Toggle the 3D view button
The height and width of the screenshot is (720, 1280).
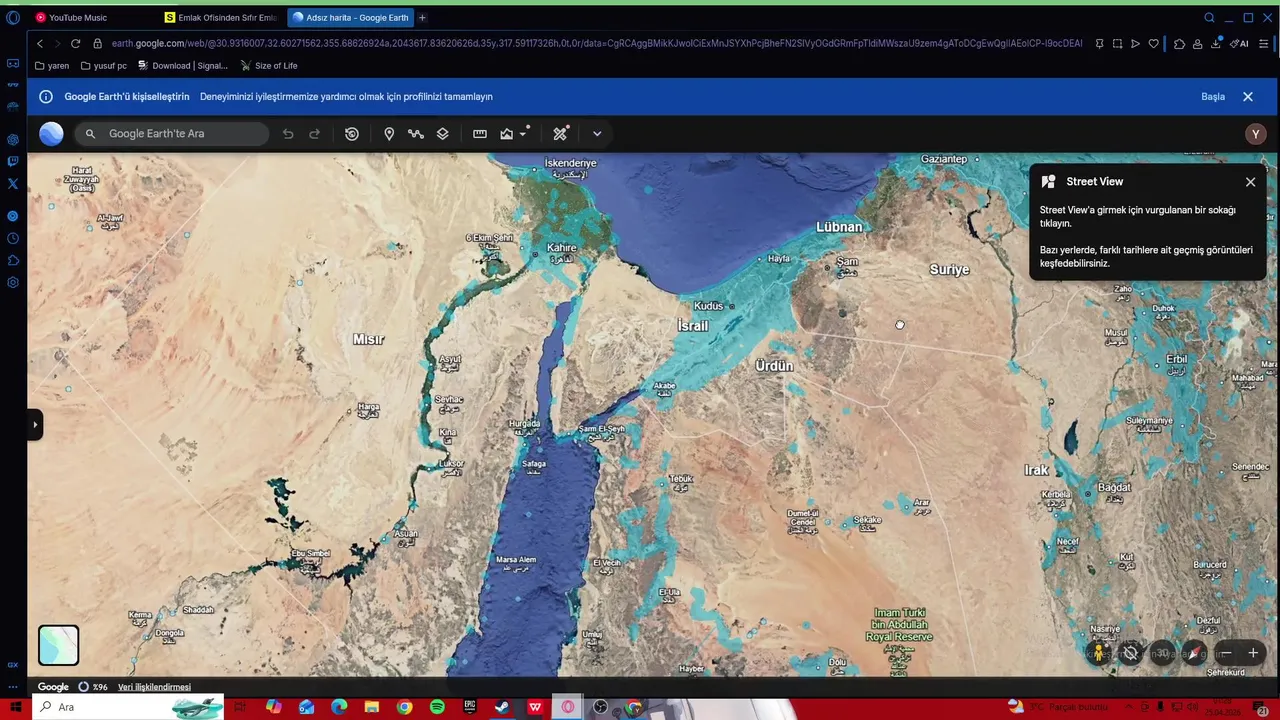pyautogui.click(x=1162, y=653)
